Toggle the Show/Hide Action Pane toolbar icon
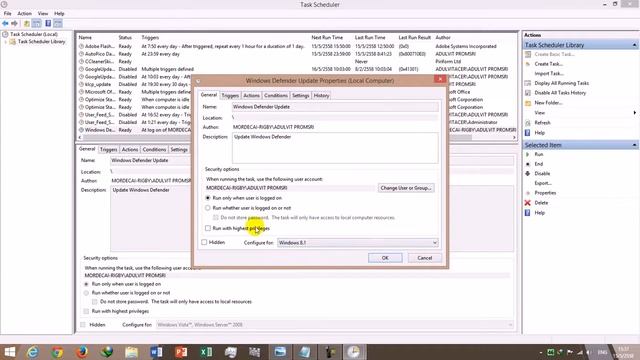Image resolution: width=640 pixels, height=360 pixels. click(x=58, y=24)
